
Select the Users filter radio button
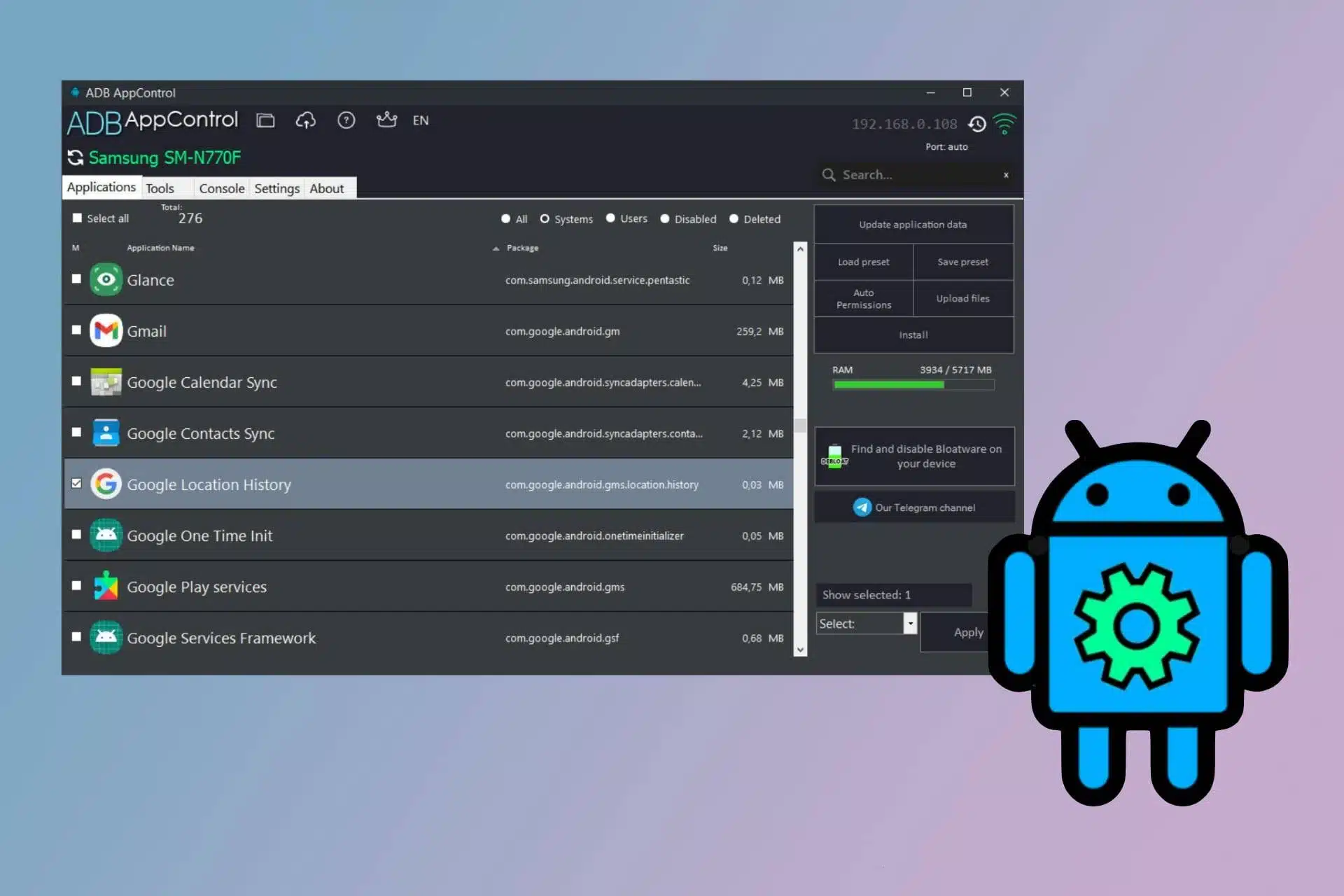(x=610, y=218)
